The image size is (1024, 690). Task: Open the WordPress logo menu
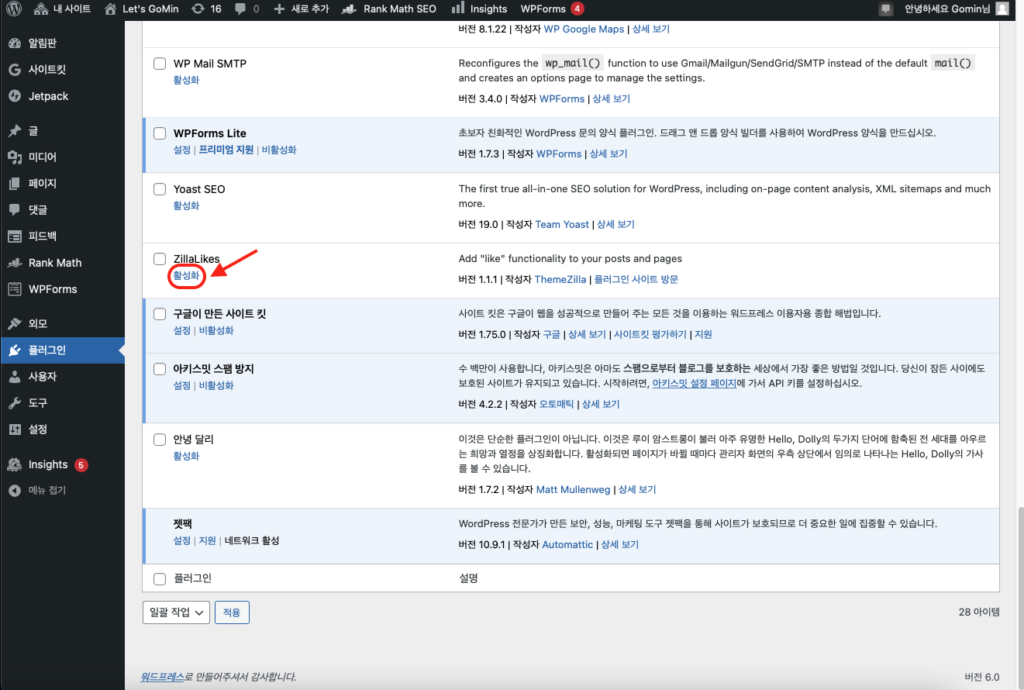pyautogui.click(x=14, y=8)
